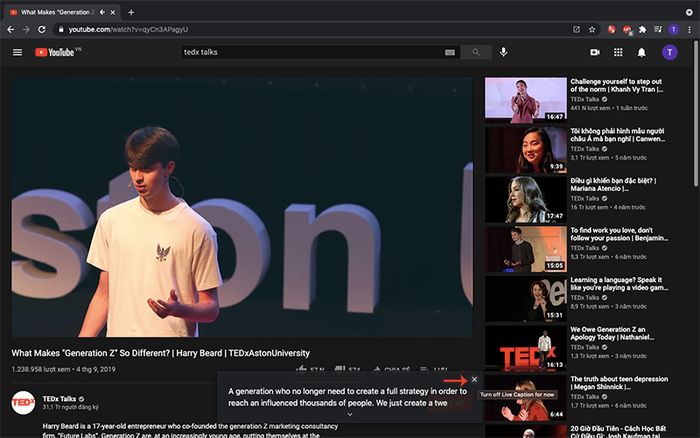The image size is (700, 438).
Task: Go back with the browser back arrow
Action: coord(11,29)
